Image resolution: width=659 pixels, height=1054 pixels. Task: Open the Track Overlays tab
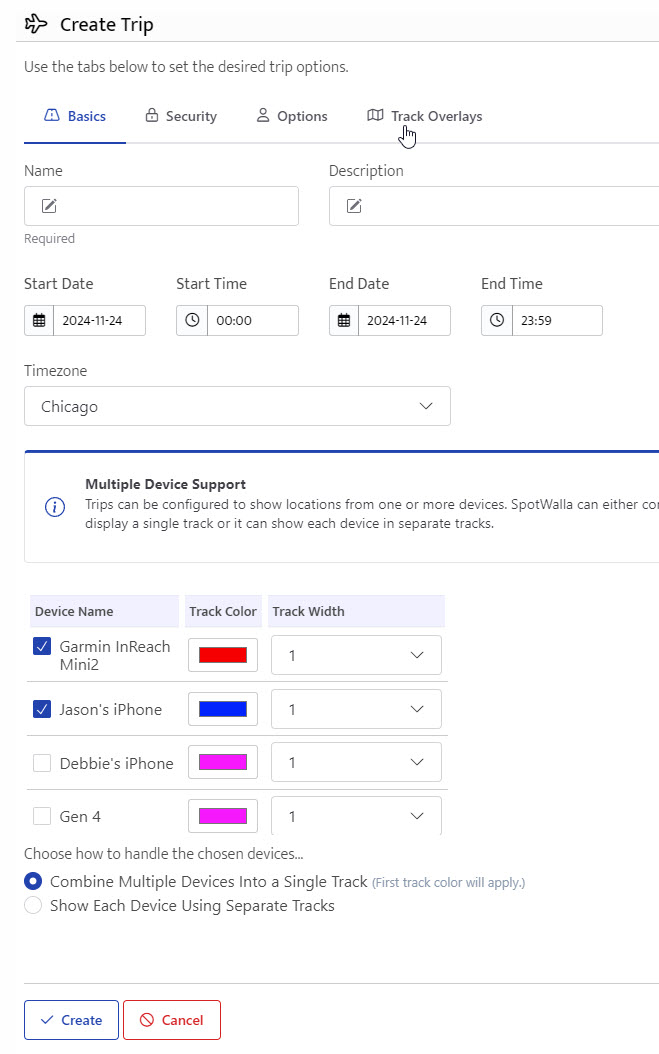tap(425, 116)
